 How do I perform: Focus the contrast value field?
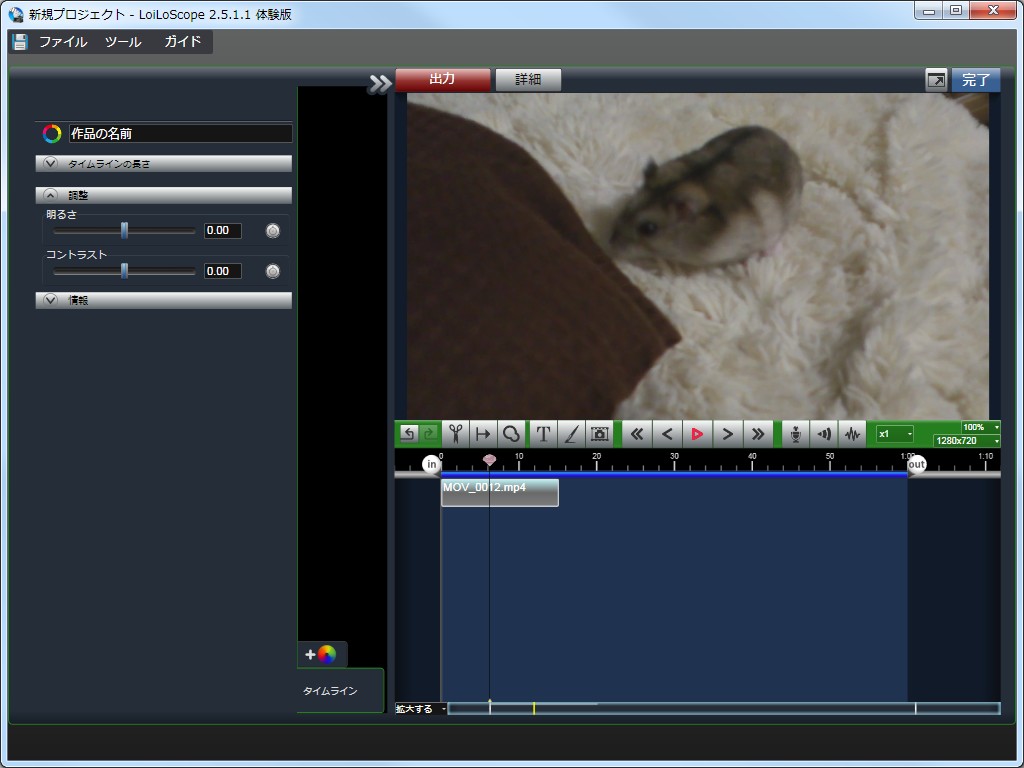tap(223, 271)
